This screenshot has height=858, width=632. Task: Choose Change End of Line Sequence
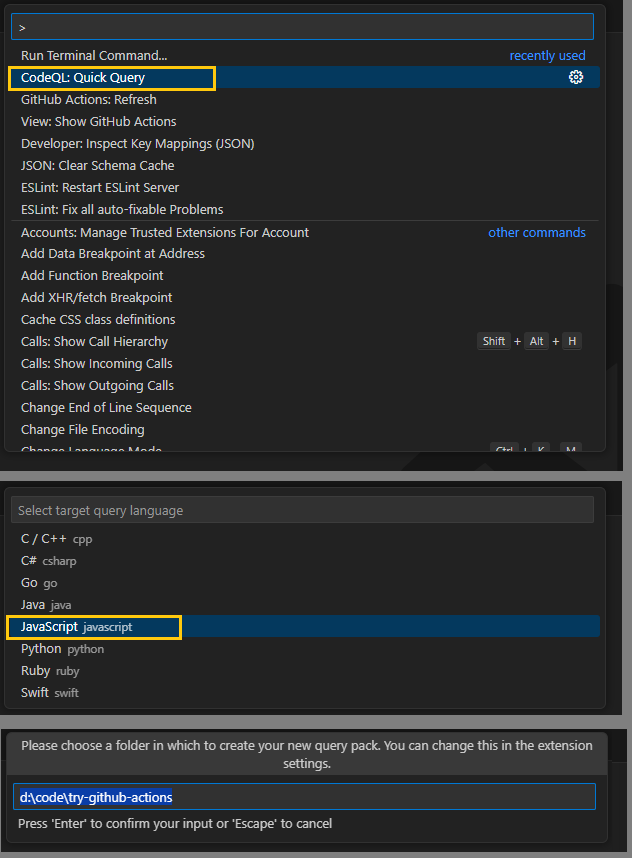tap(304, 407)
